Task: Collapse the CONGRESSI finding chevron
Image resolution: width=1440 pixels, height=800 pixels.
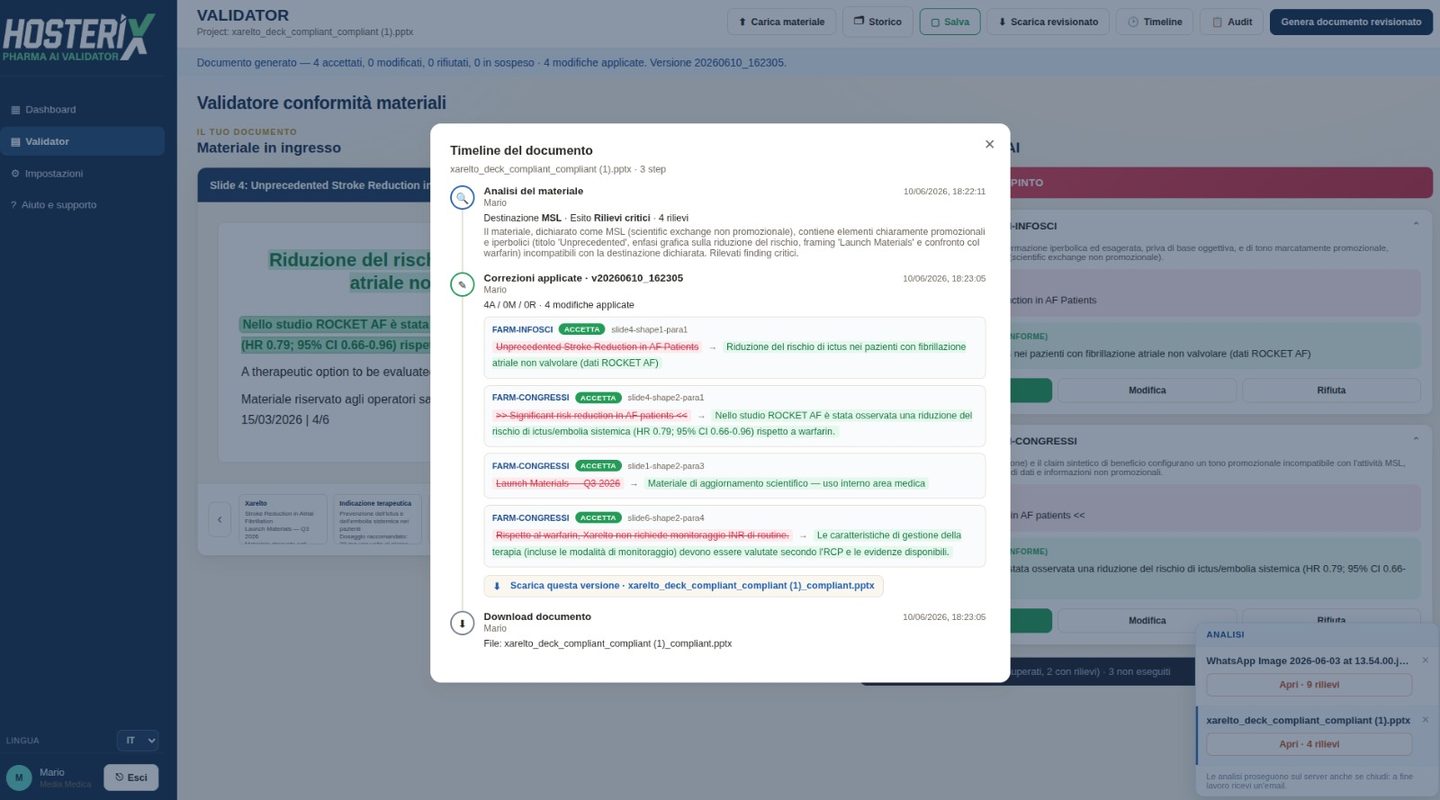Action: pyautogui.click(x=1416, y=440)
